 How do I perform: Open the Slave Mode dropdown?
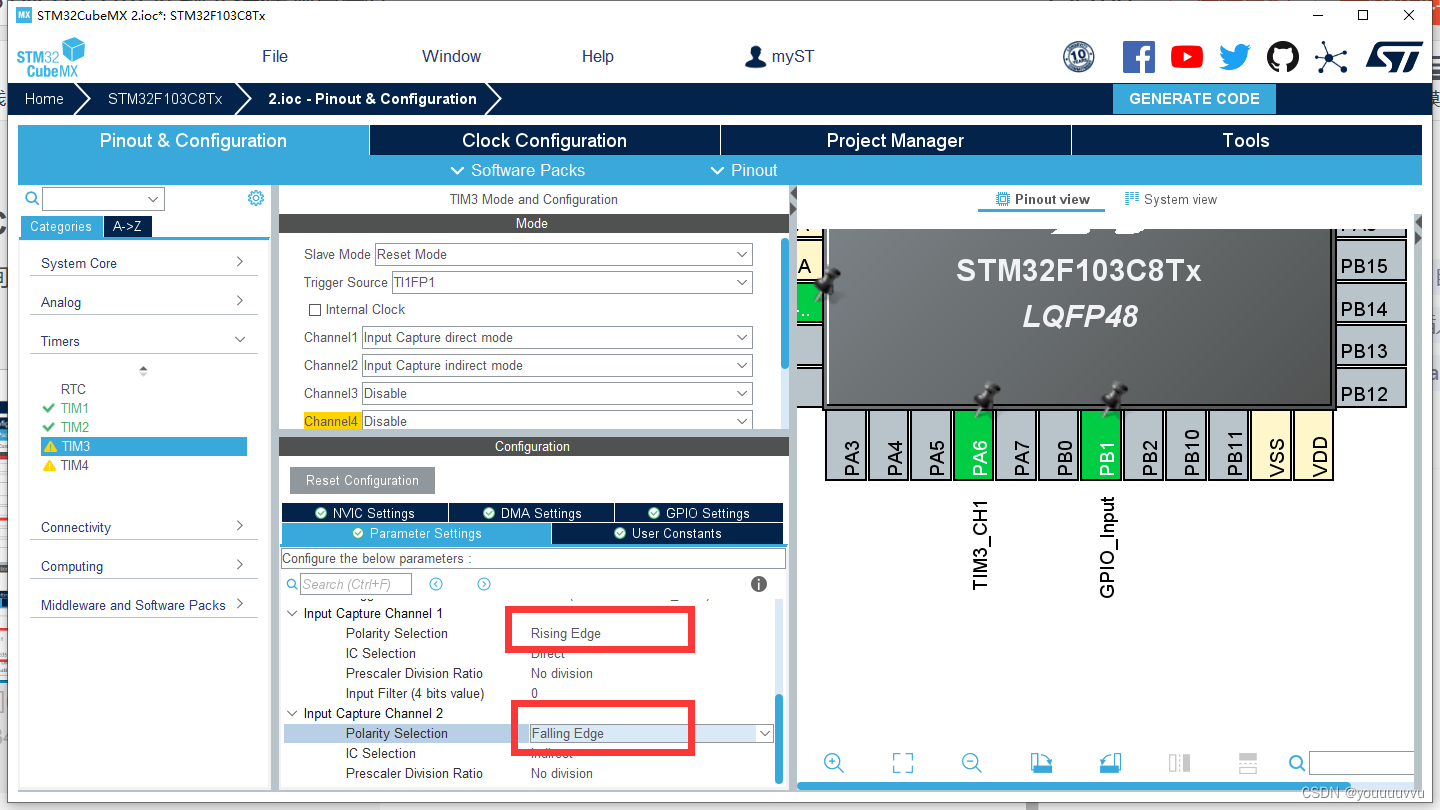coord(564,254)
